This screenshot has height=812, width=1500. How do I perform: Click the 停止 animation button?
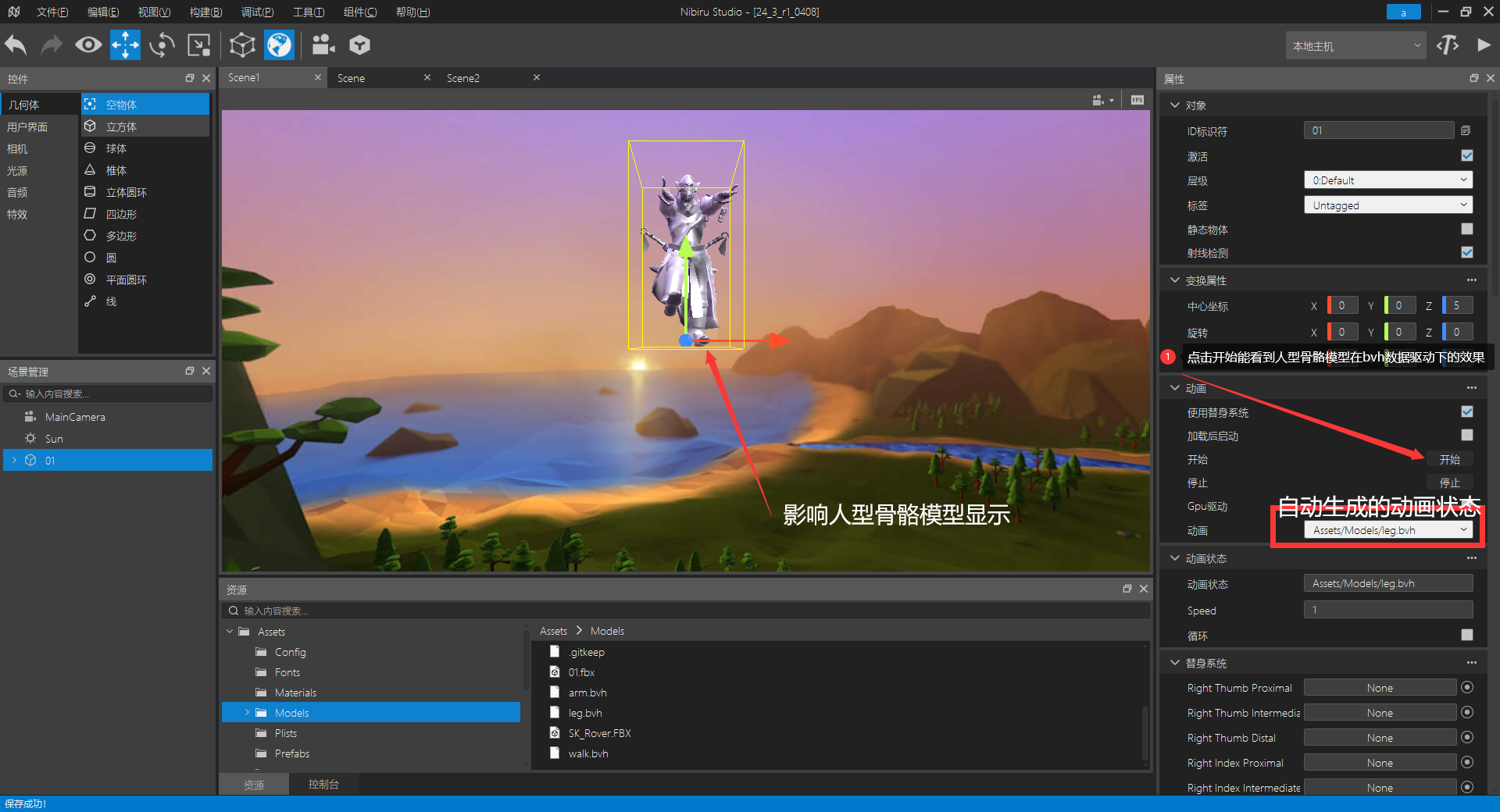[x=1449, y=483]
